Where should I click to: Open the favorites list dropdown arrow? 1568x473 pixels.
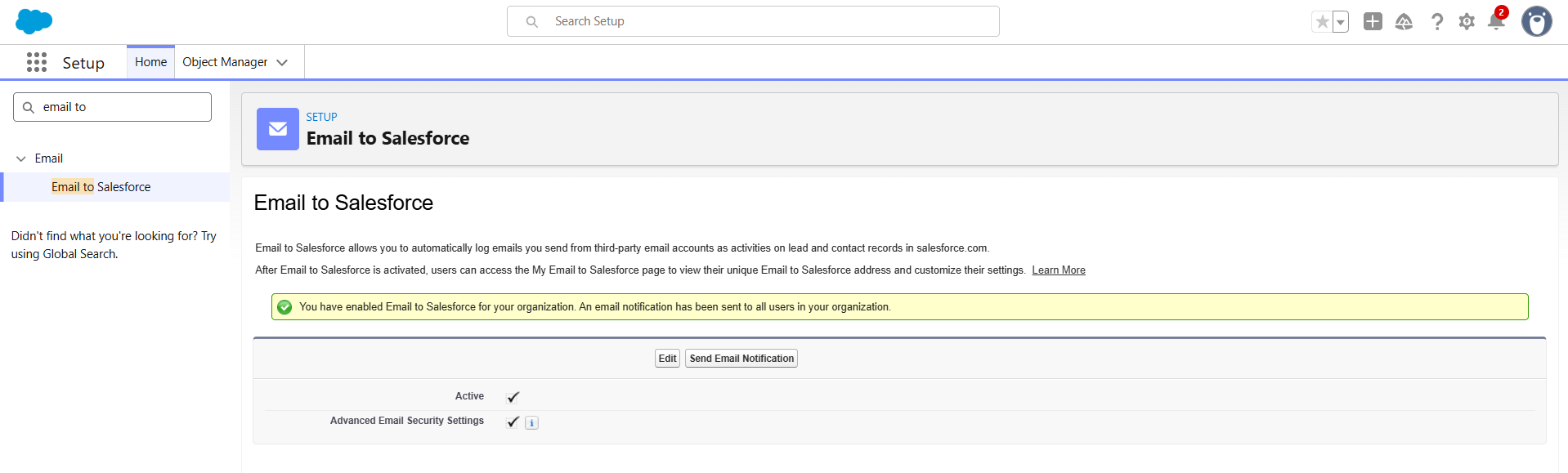[x=1341, y=22]
